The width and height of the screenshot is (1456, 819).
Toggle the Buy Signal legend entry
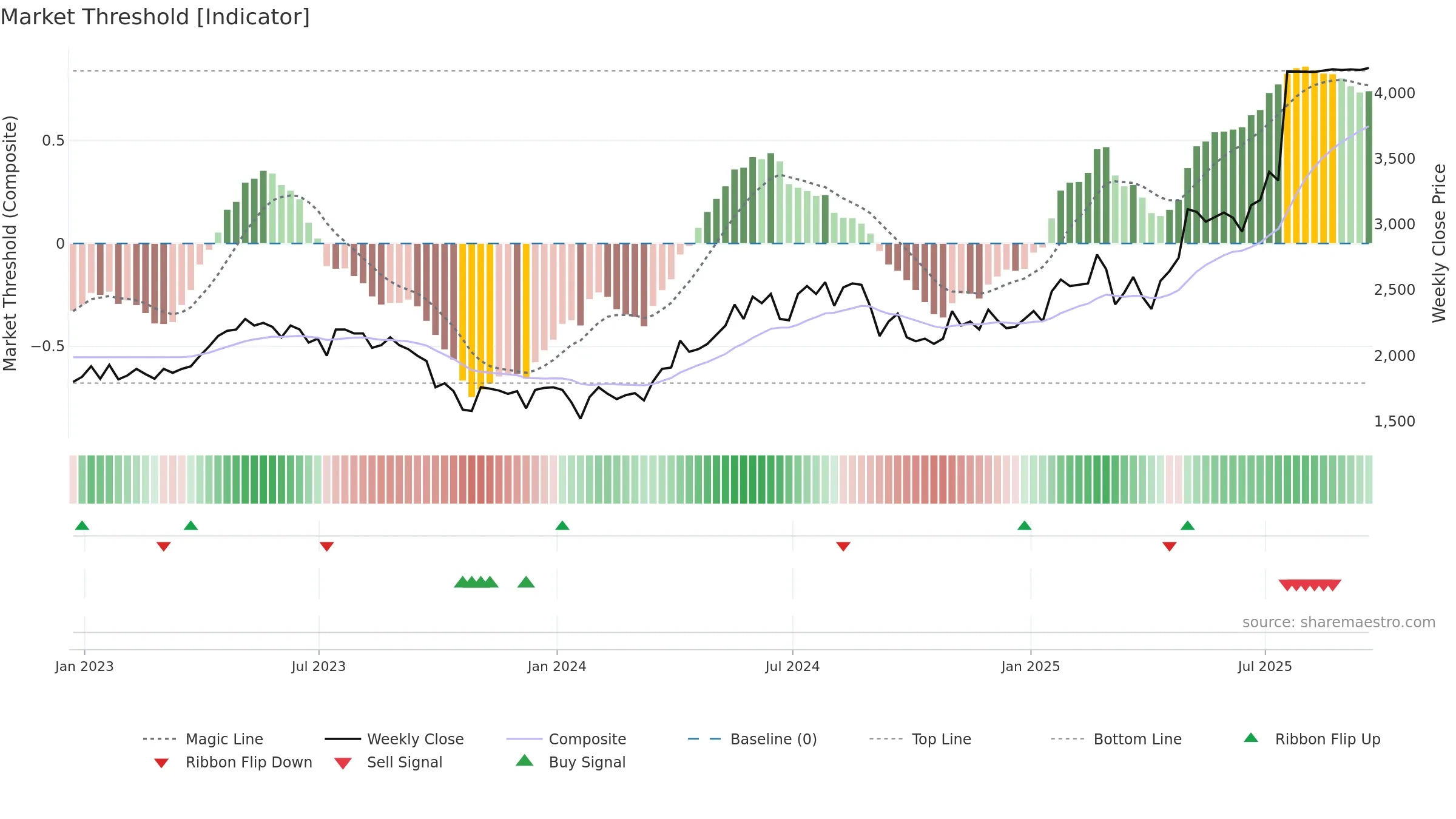pyautogui.click(x=570, y=762)
